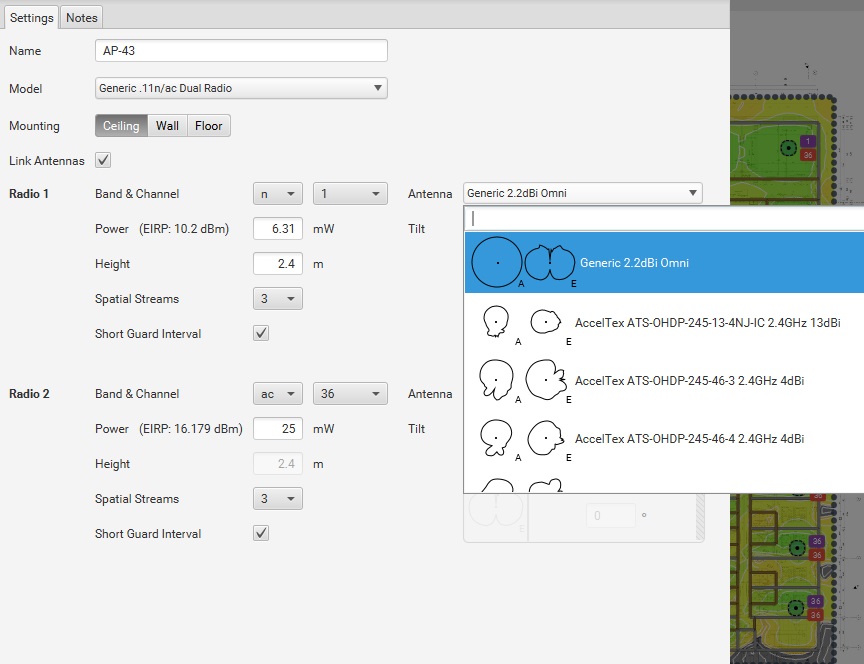This screenshot has height=664, width=864.
Task: Click elevation pattern of ATS-OHDP-245-46-4 antenna
Action: (x=546, y=438)
